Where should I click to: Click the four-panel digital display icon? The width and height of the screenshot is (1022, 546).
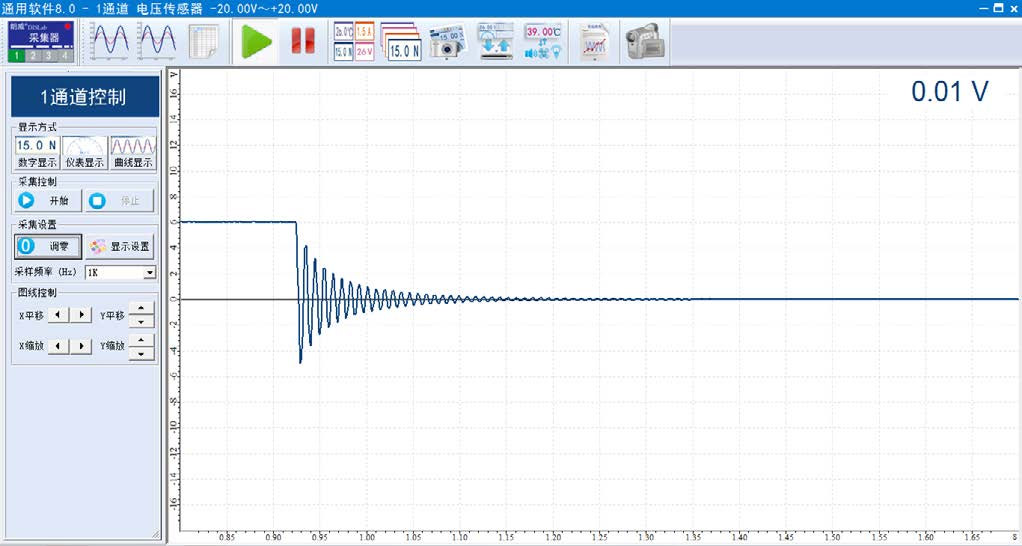[x=355, y=42]
